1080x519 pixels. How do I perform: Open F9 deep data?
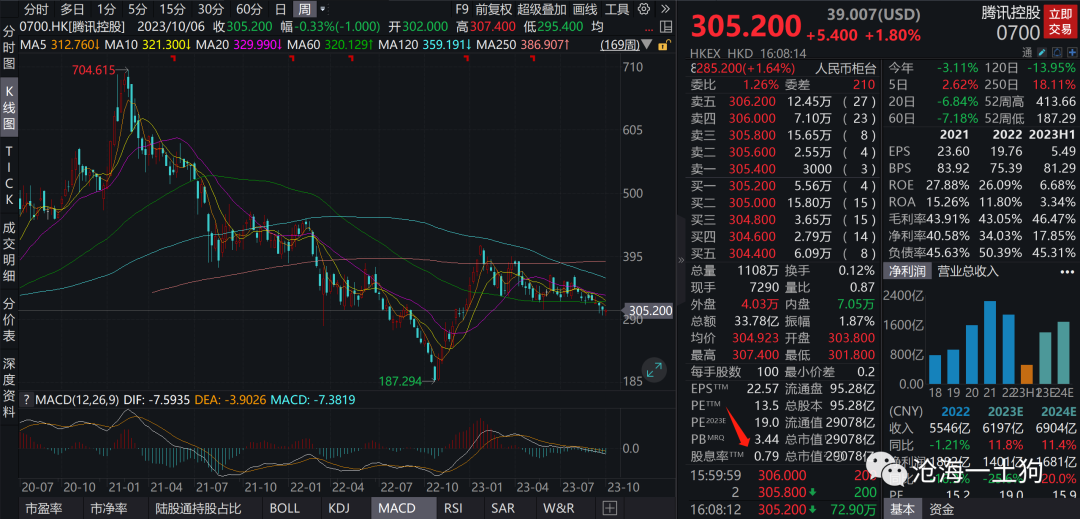(x=461, y=10)
